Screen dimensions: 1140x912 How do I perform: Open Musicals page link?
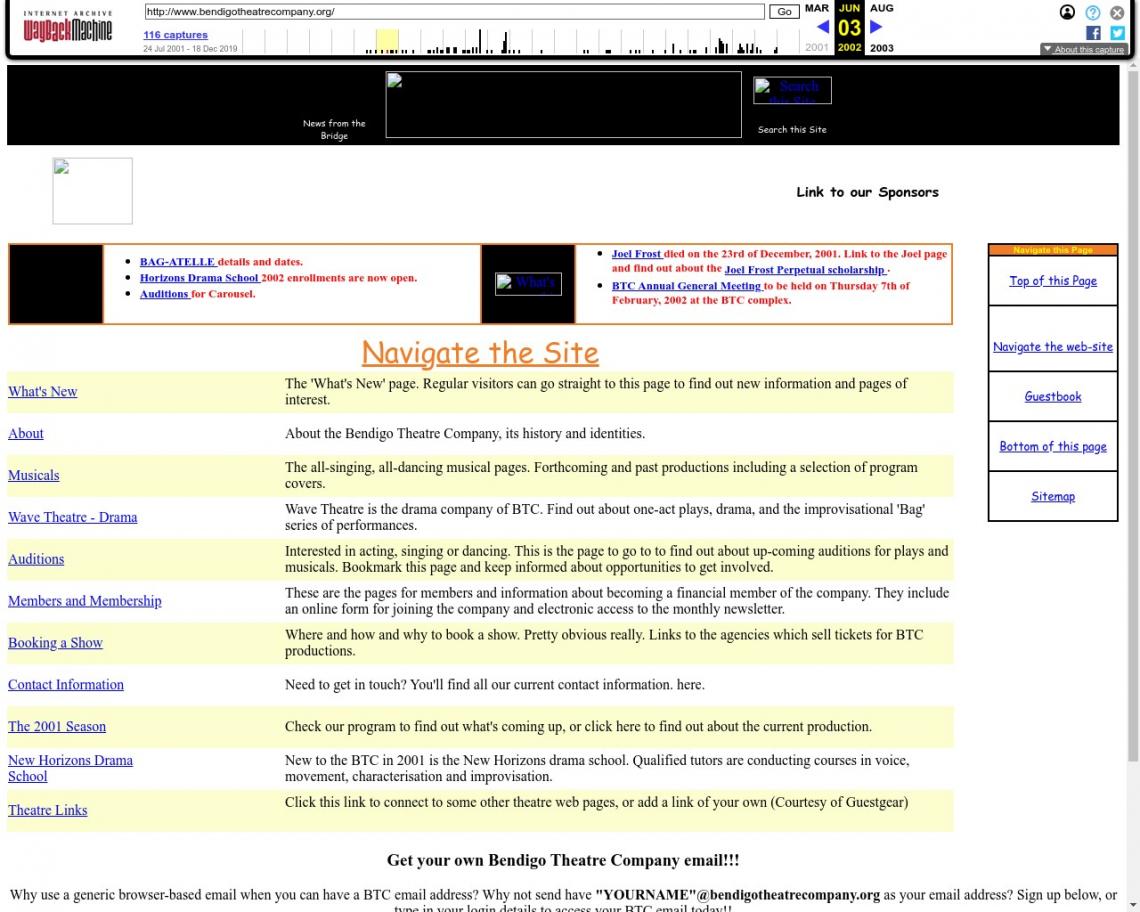pos(33,476)
